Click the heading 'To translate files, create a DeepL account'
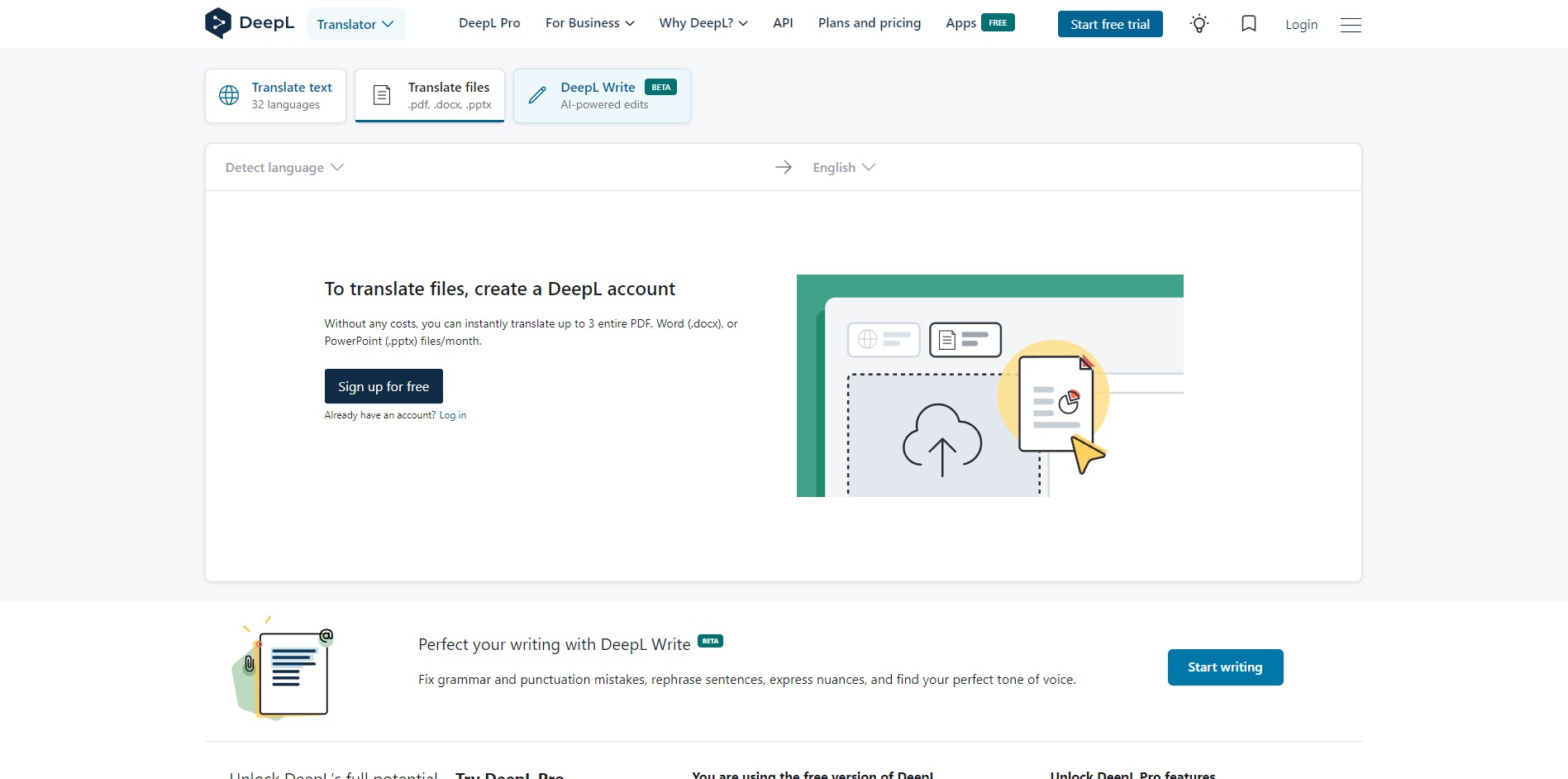This screenshot has width=1568, height=779. point(500,289)
